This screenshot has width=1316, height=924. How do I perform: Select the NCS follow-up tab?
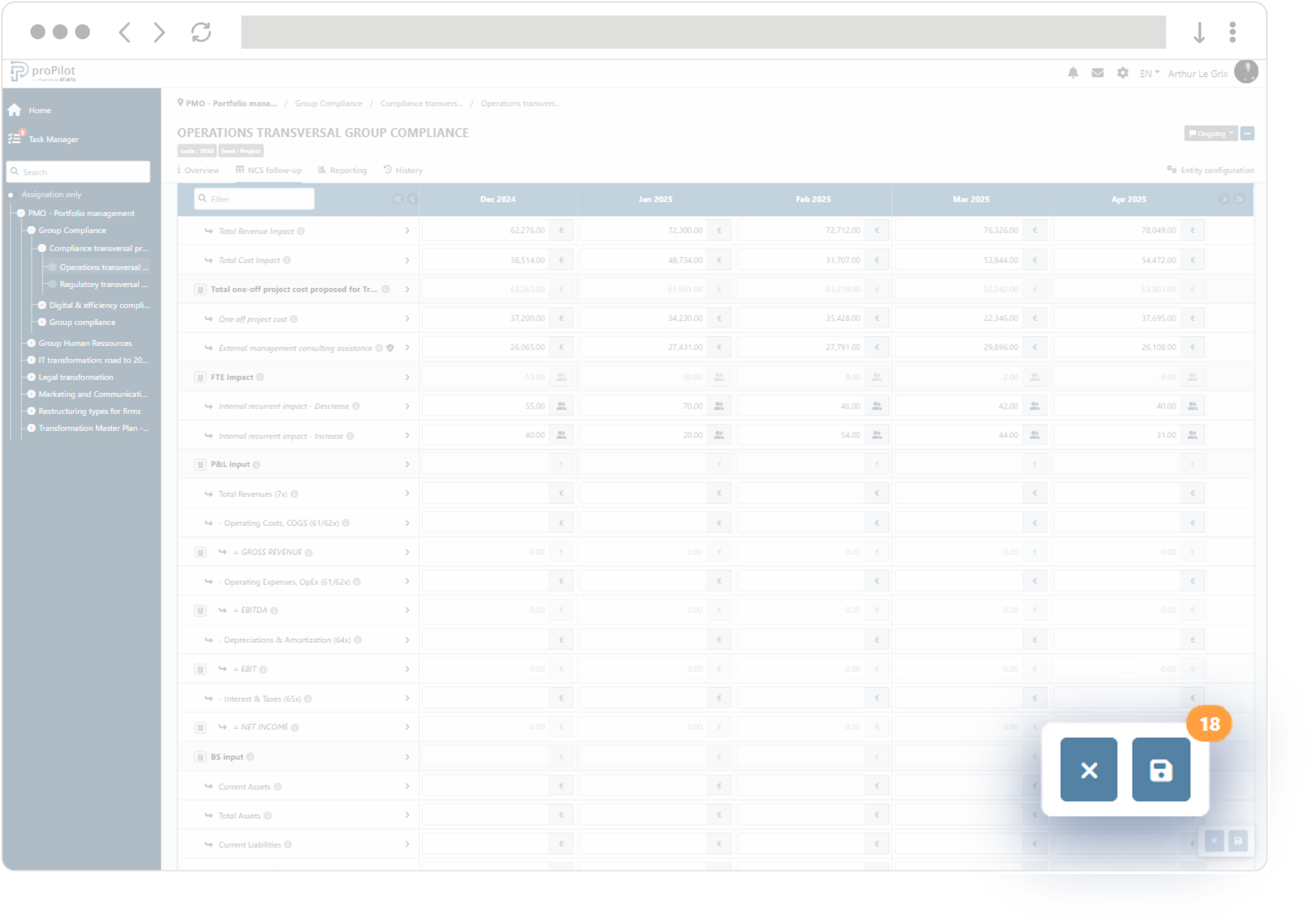point(269,170)
